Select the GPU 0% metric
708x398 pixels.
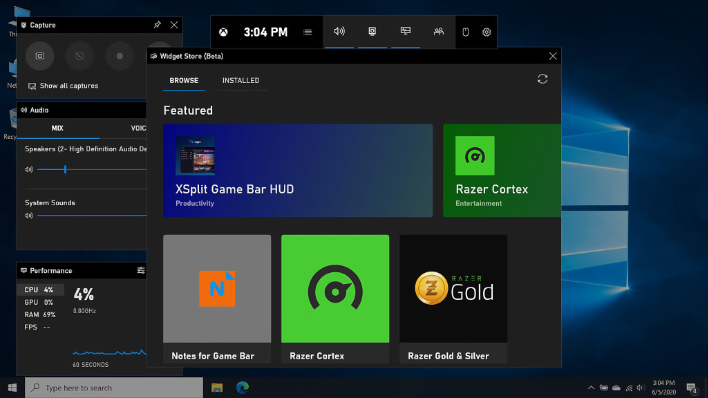(40, 302)
